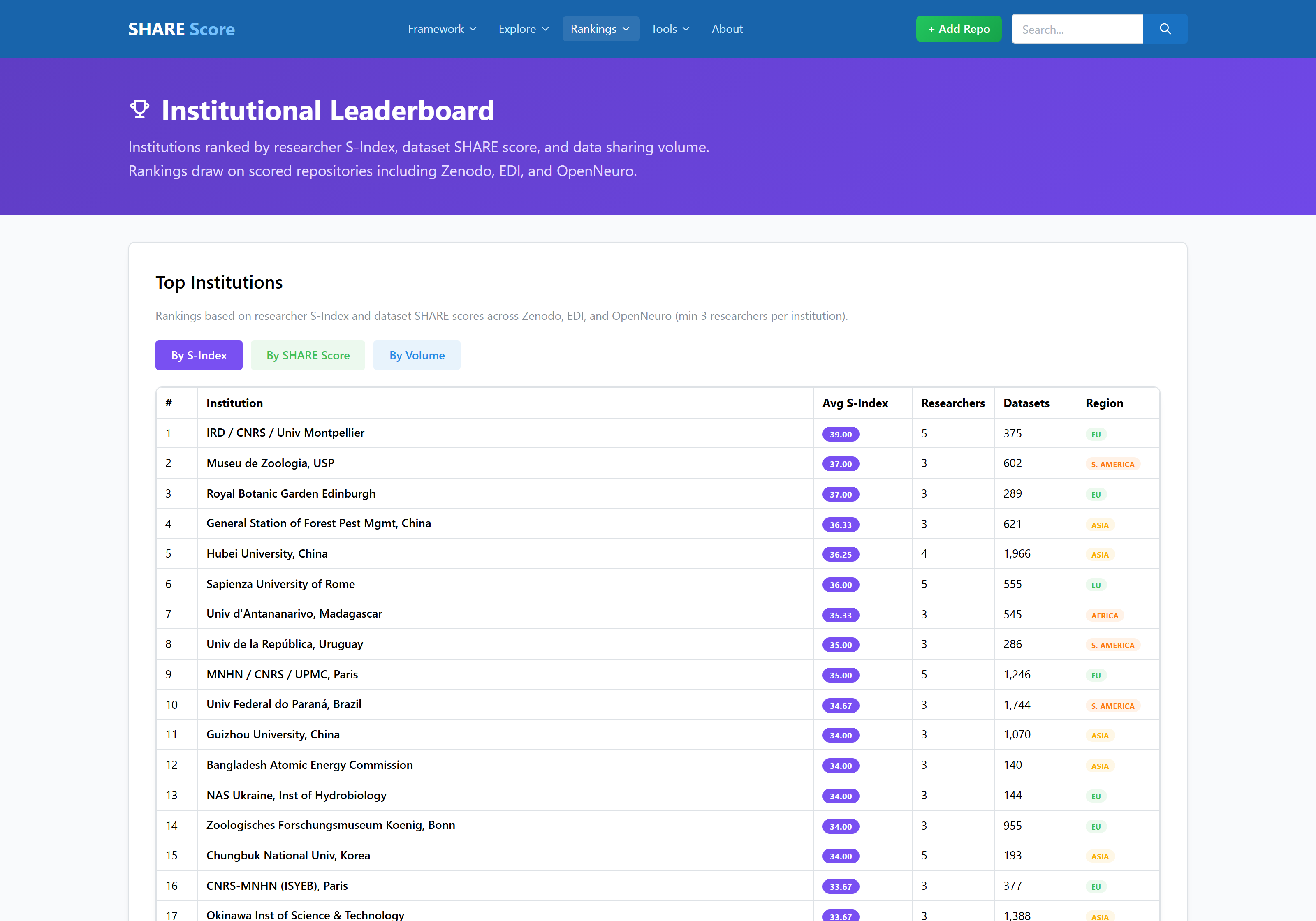Screen dimensions: 1316x921
Task: Select General Station of Forest Pest Mgmt, China
Action: [x=318, y=523]
